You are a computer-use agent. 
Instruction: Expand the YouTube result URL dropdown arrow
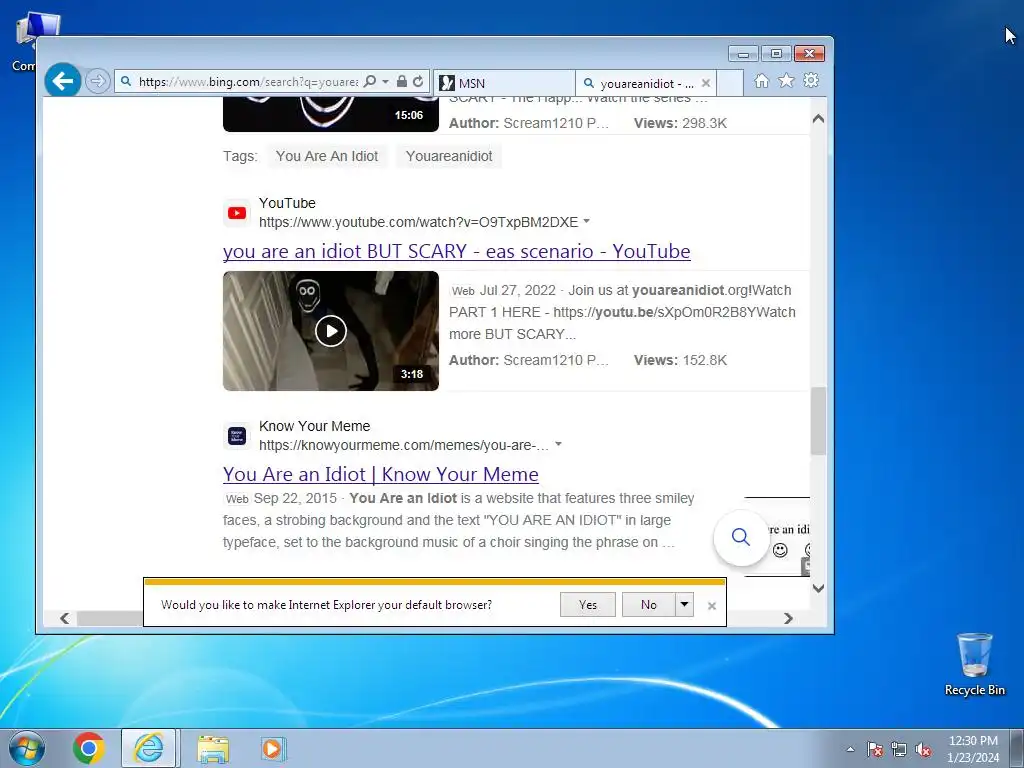pos(586,221)
